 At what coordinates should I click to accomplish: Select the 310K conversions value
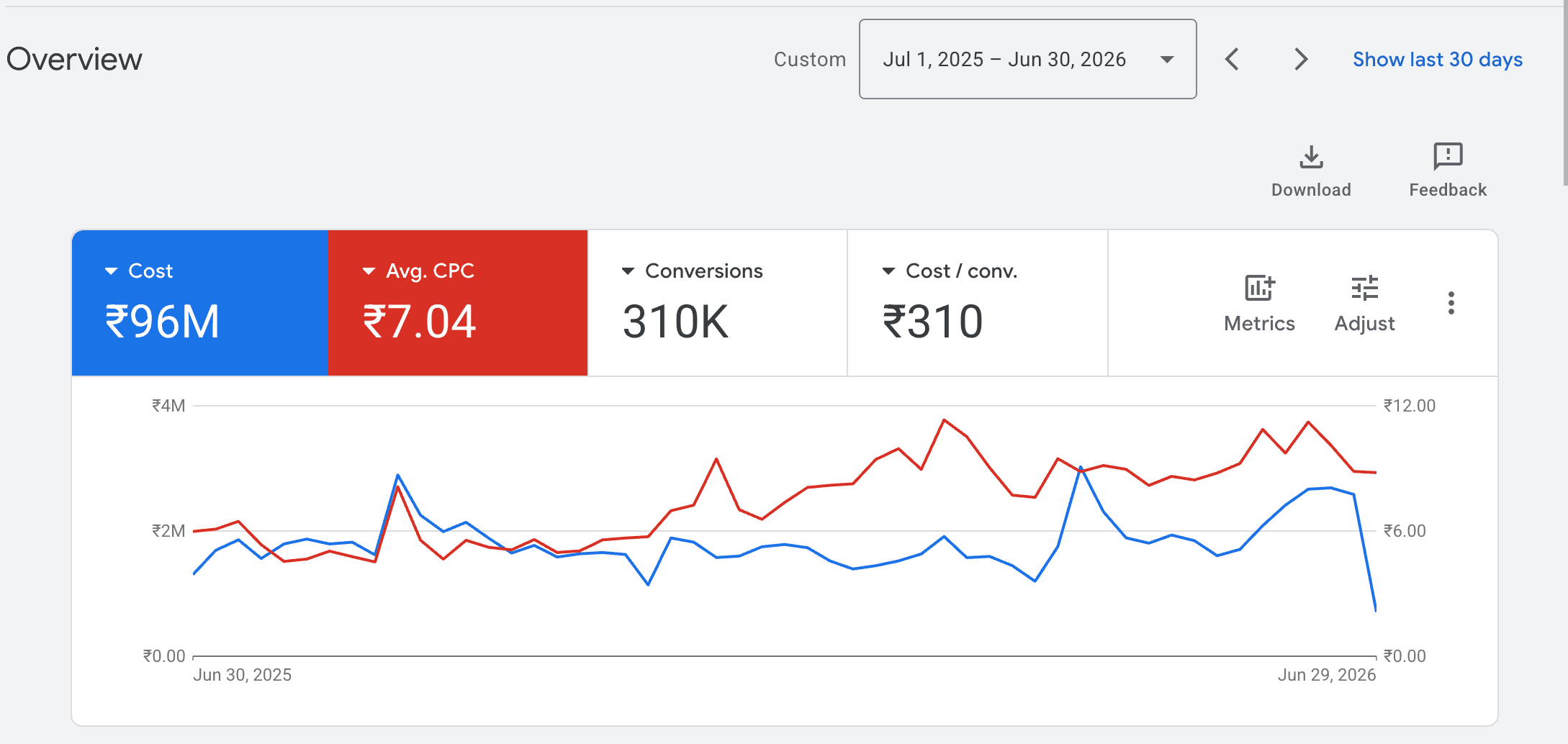point(675,321)
